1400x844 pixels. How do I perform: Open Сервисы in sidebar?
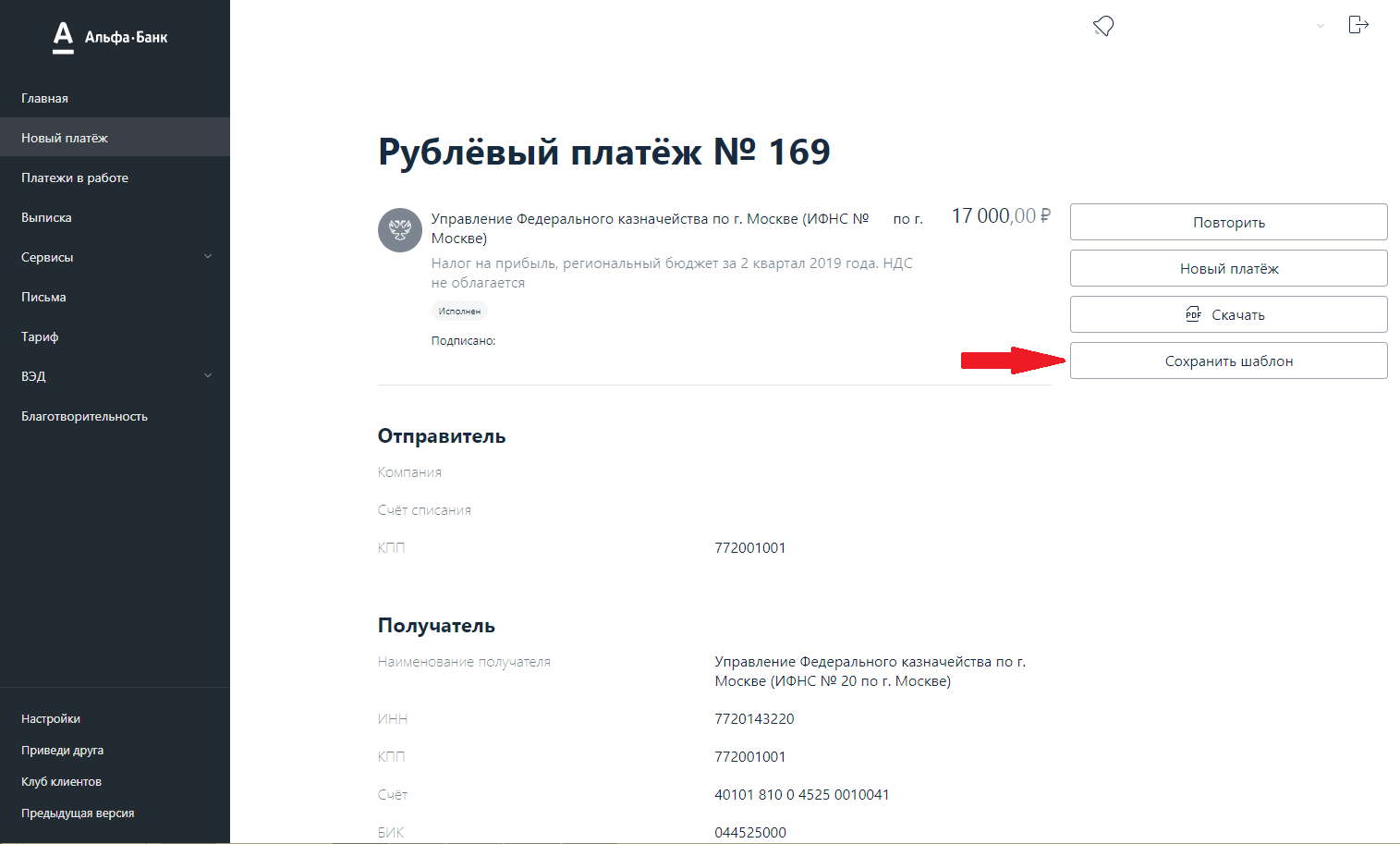[115, 257]
